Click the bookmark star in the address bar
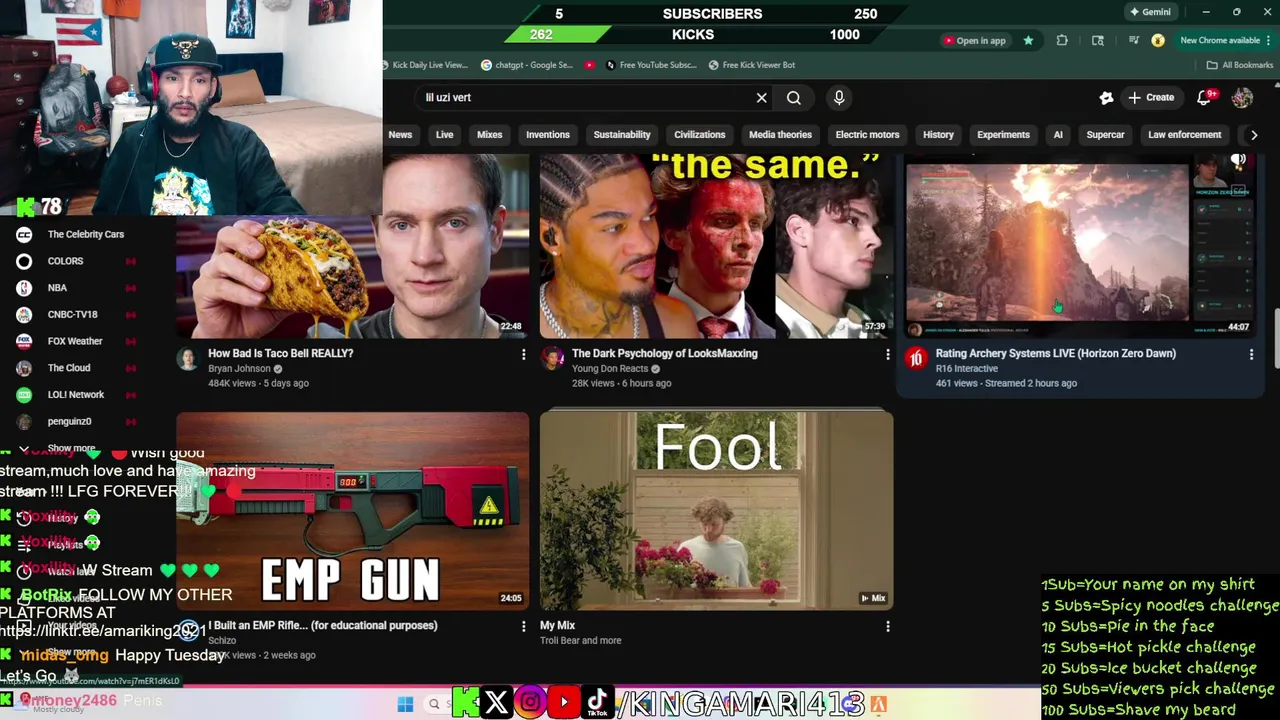1280x720 pixels. (1028, 40)
